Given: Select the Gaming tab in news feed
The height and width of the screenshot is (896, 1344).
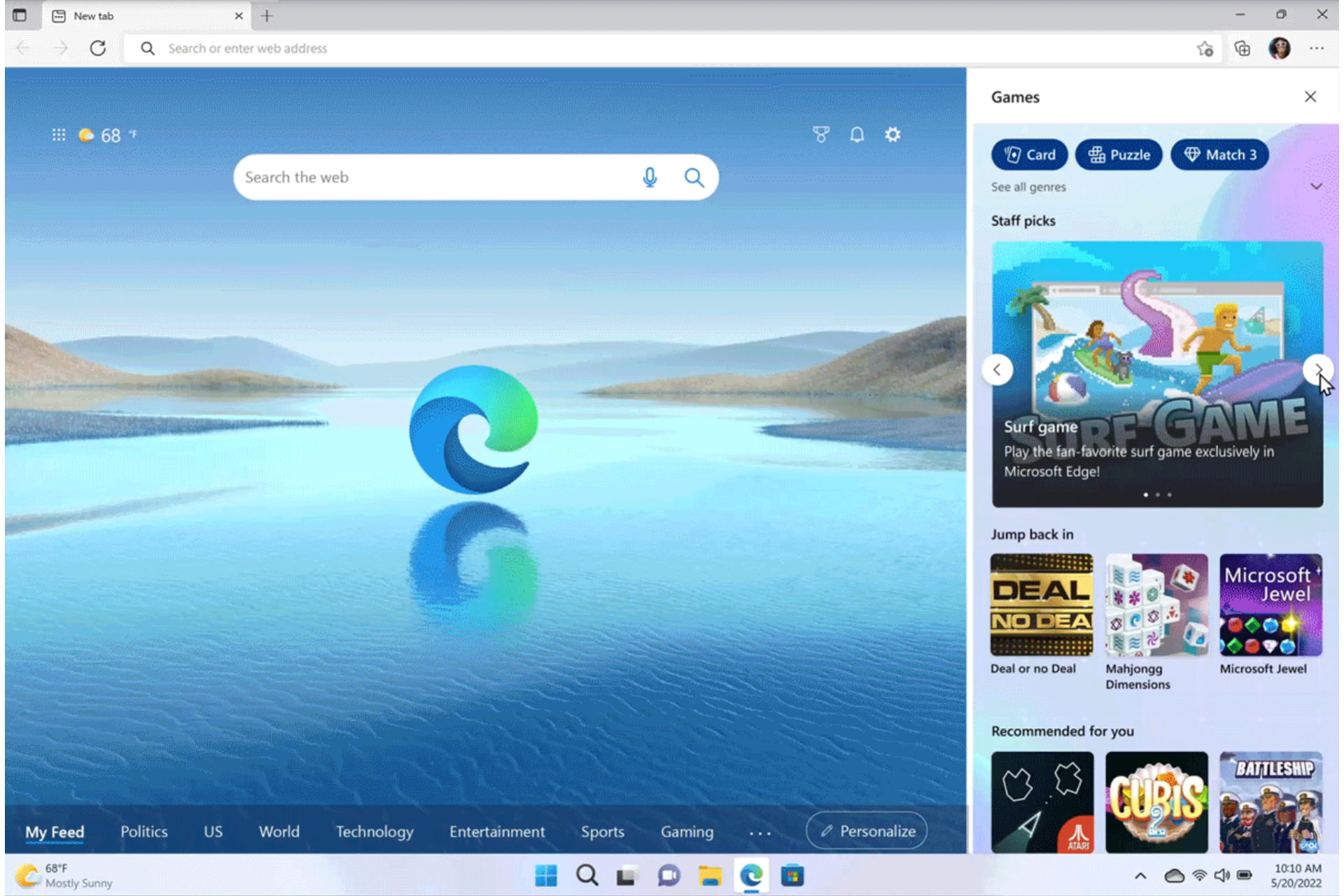Looking at the screenshot, I should pyautogui.click(x=686, y=831).
